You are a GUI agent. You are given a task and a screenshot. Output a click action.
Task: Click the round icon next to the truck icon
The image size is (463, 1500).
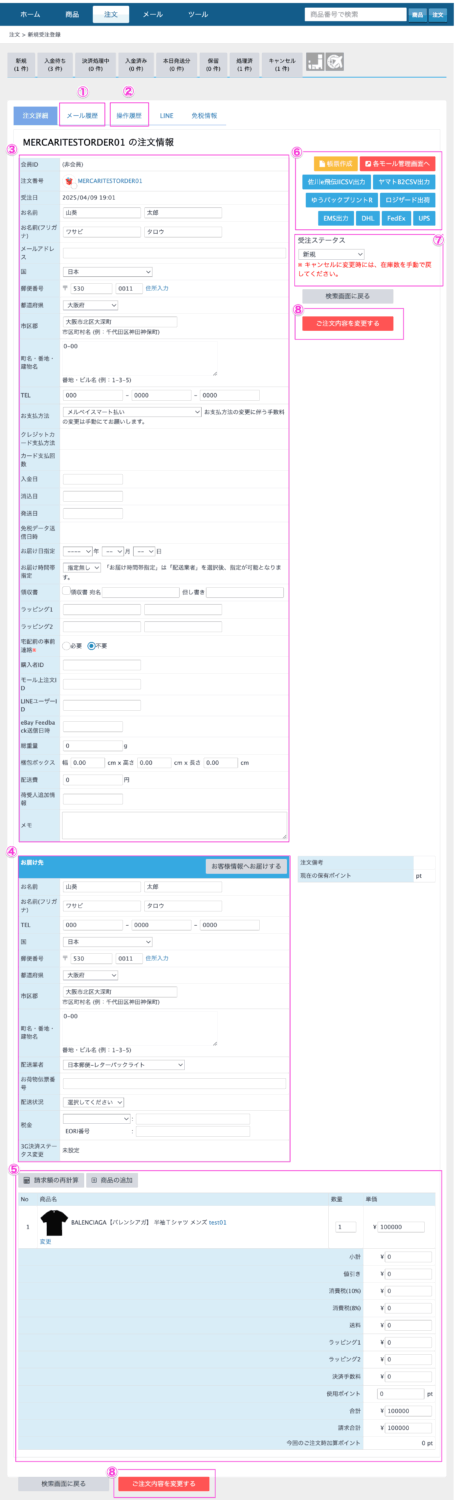click(x=337, y=61)
